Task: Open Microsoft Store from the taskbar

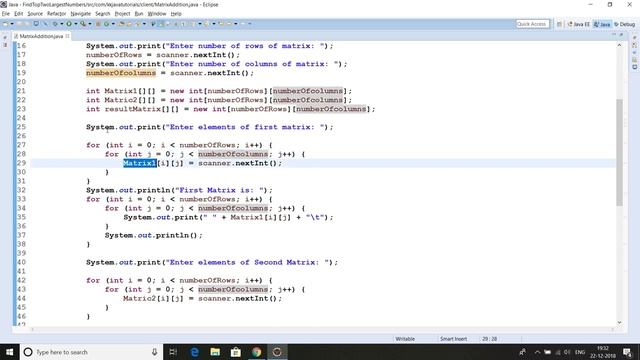Action: click(236, 352)
